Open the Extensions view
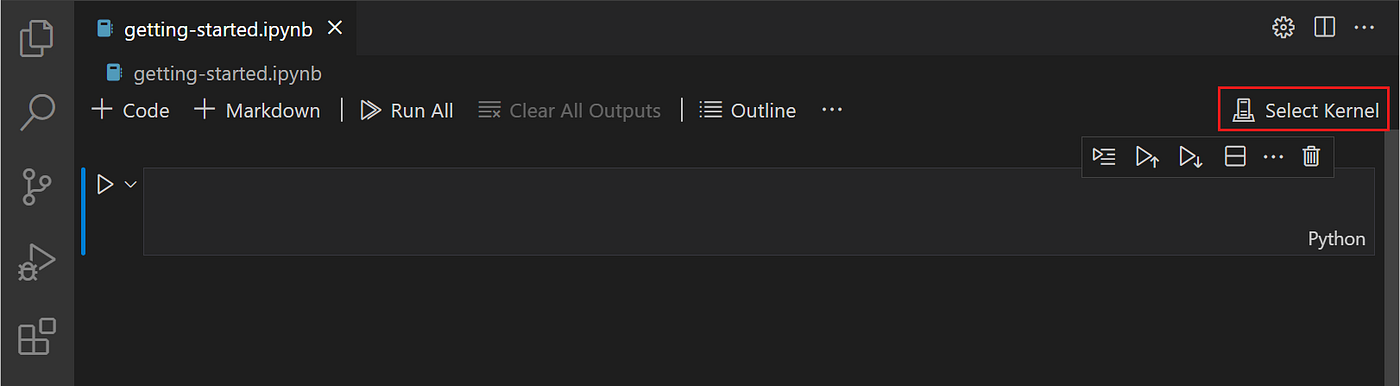The width and height of the screenshot is (1400, 386). 37,337
